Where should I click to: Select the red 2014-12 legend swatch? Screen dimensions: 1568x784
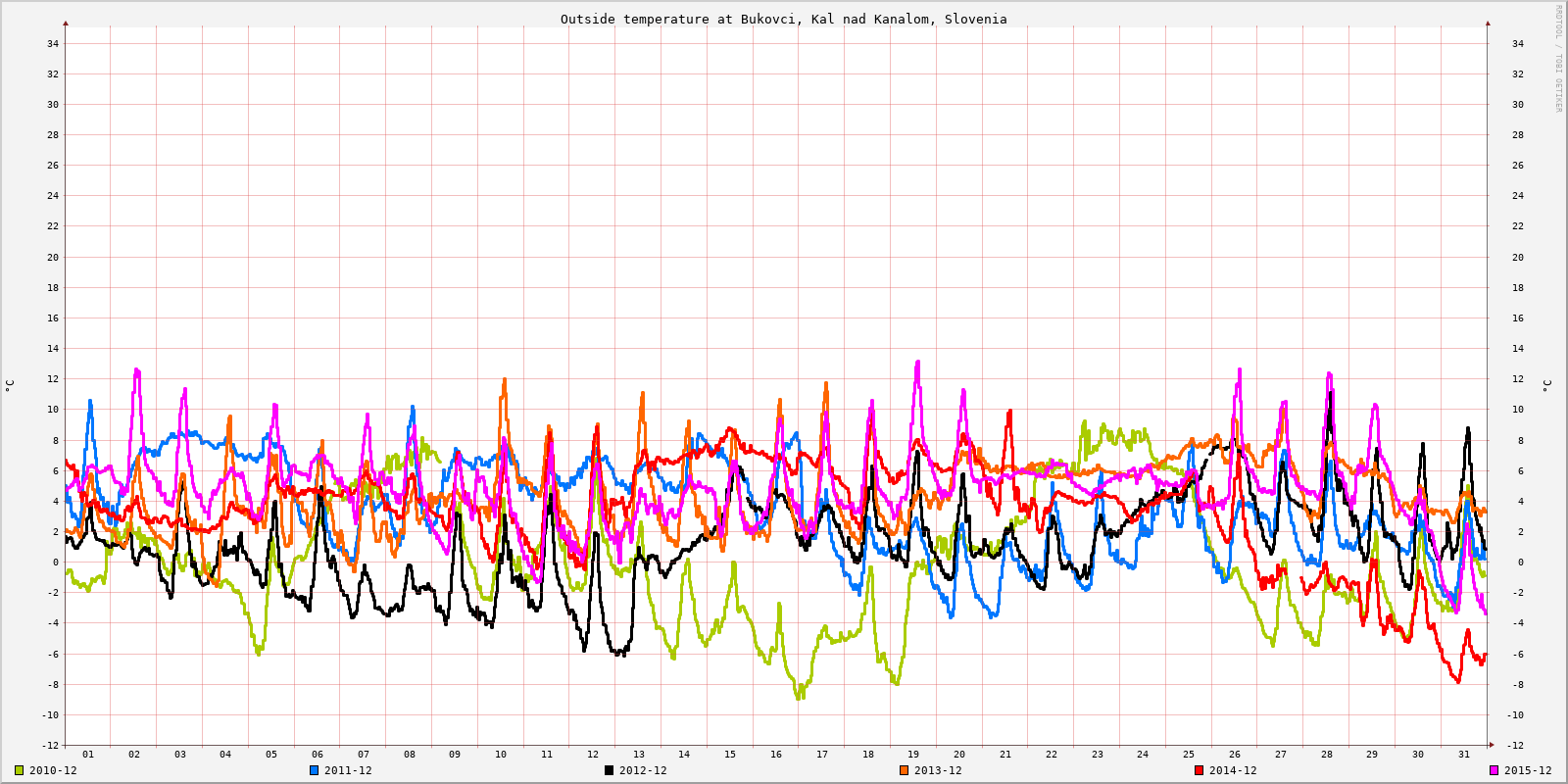coord(1199,770)
